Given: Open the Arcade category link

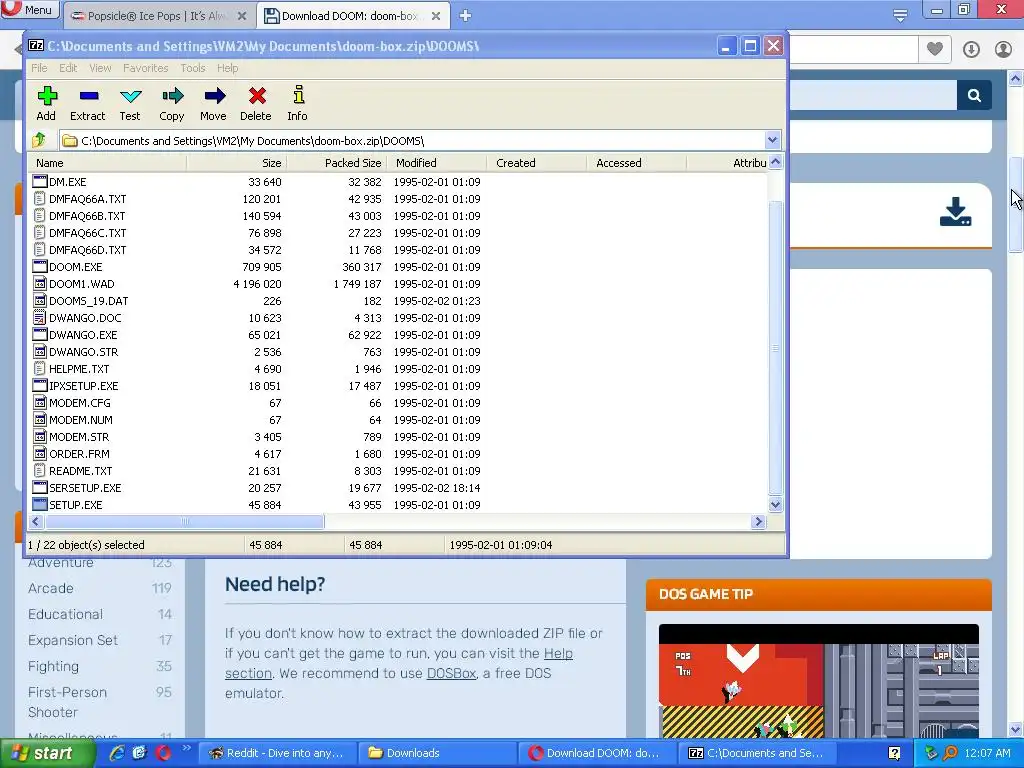Looking at the screenshot, I should pos(51,588).
